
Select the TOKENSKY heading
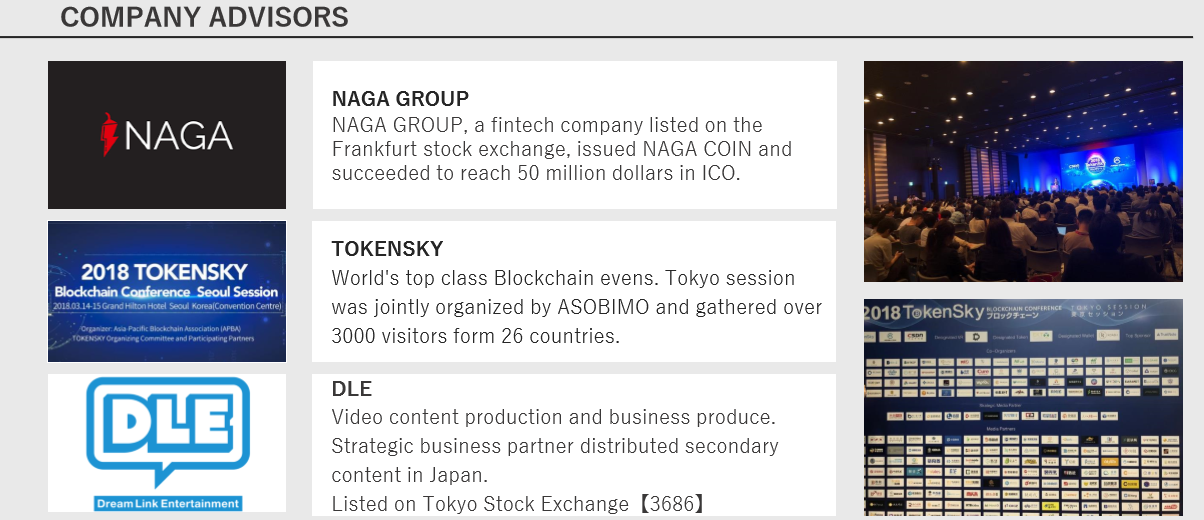point(387,249)
